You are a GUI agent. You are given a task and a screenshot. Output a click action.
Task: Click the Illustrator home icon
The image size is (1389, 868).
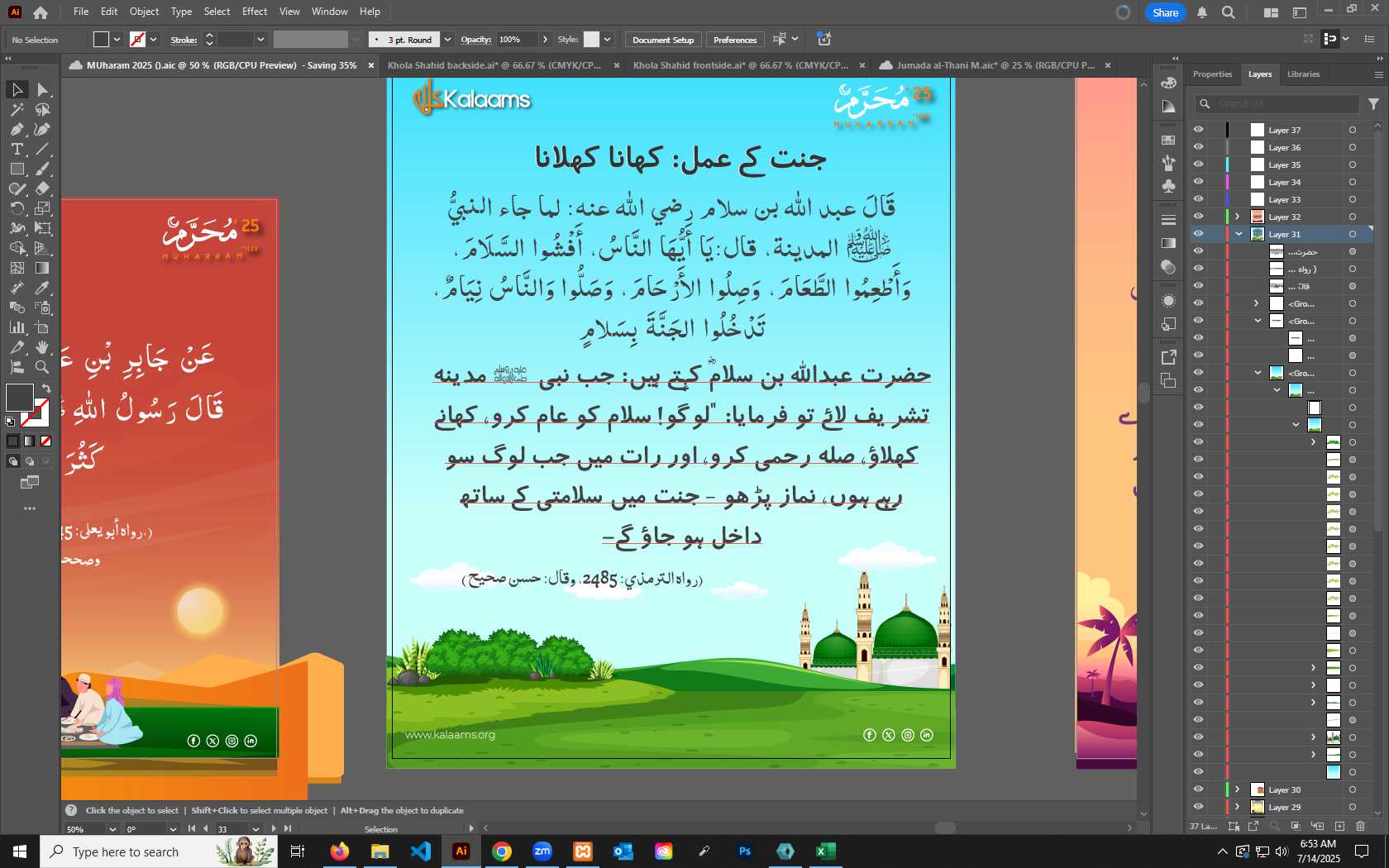41,12
